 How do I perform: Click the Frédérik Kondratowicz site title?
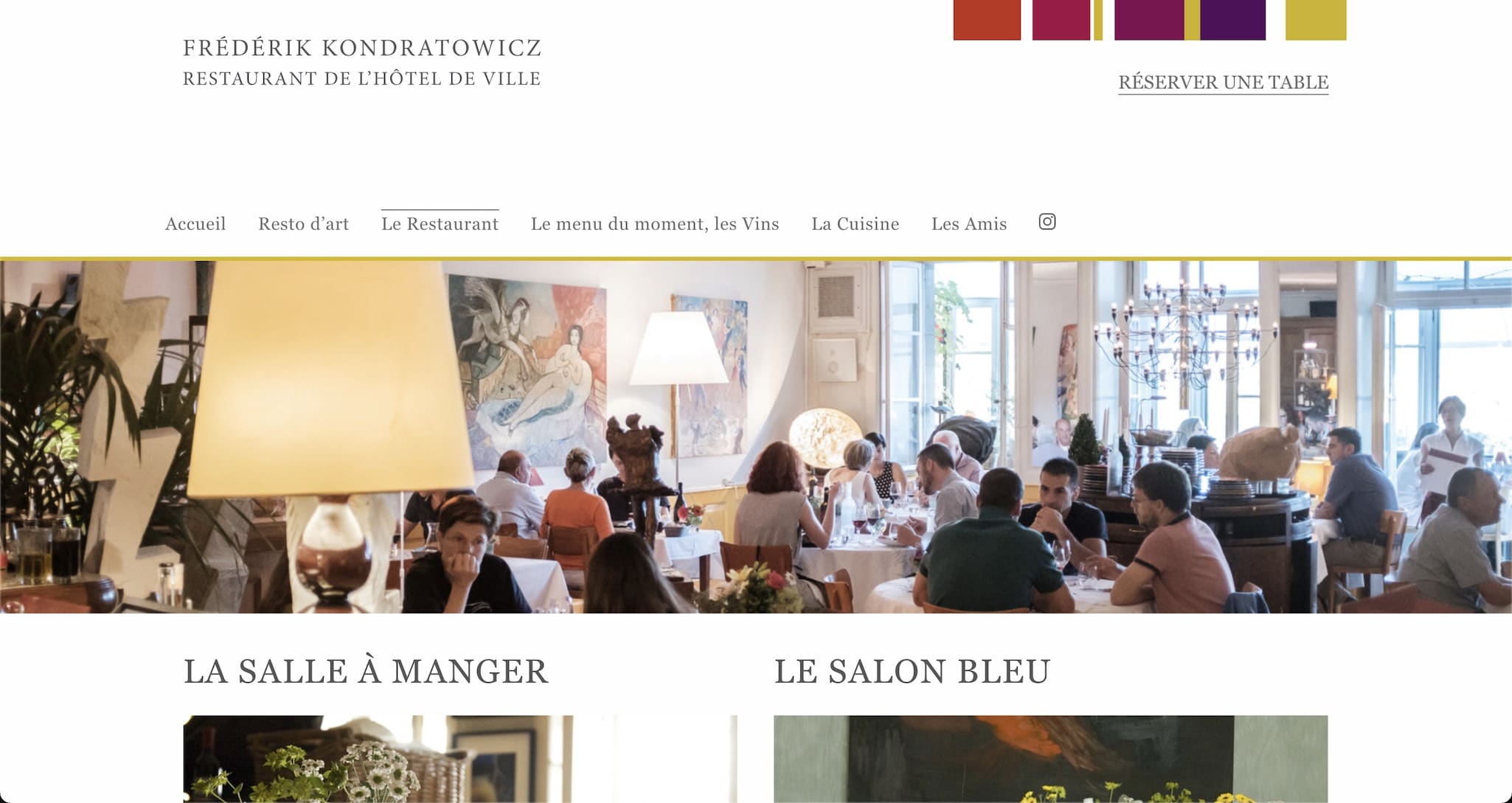[362, 48]
